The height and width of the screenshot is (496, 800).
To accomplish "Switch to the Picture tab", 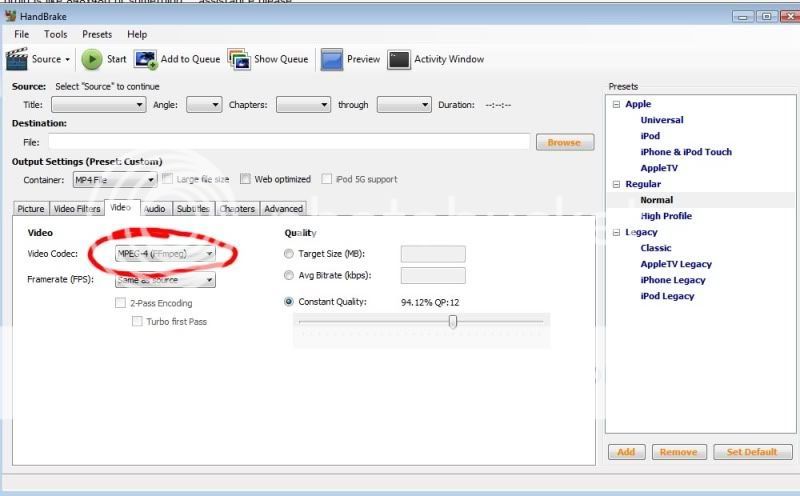I will click(x=31, y=209).
